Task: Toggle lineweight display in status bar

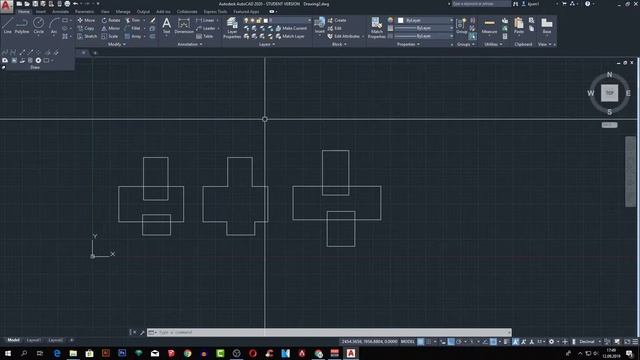Action: (506, 342)
